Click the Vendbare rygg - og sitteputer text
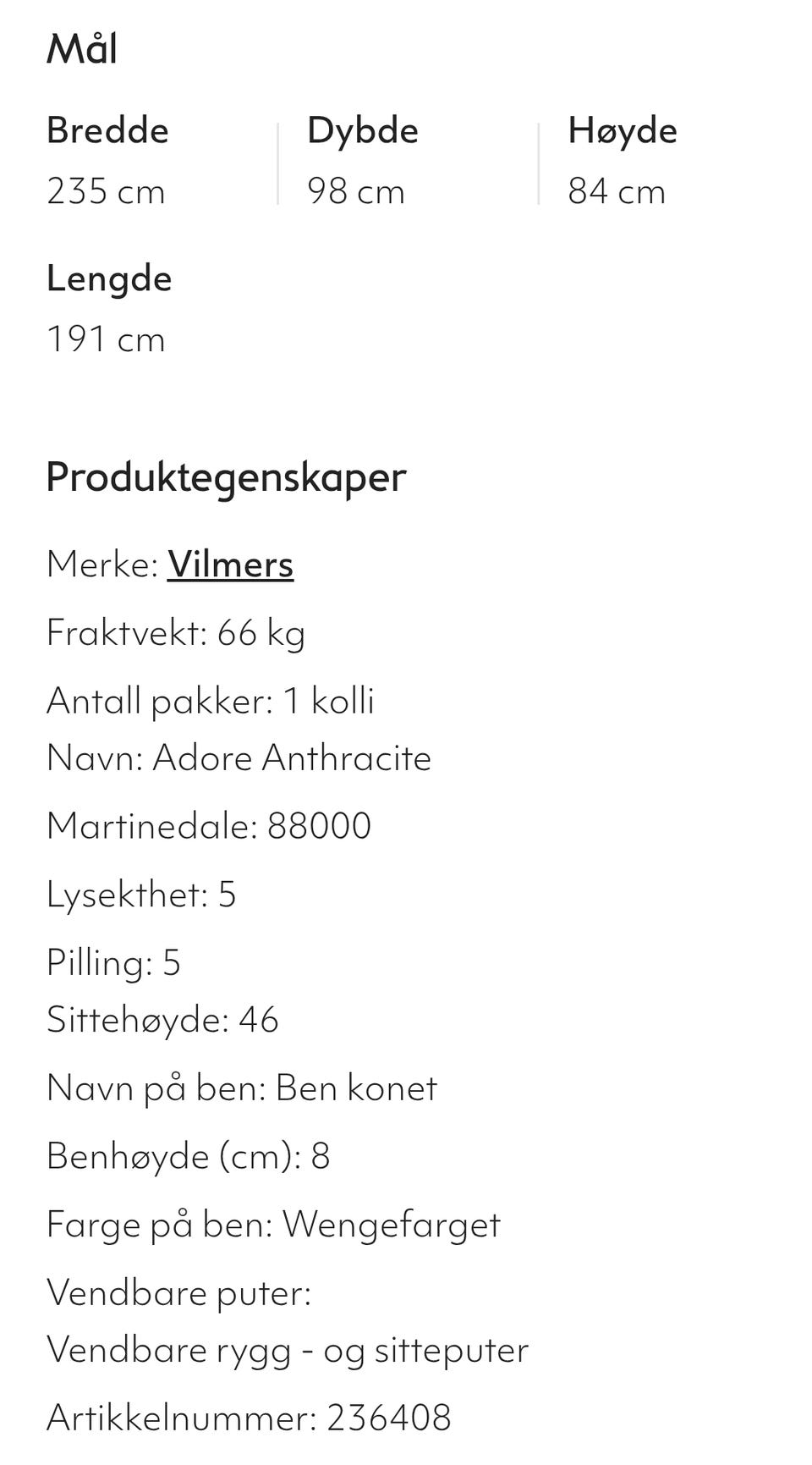 tap(288, 1349)
